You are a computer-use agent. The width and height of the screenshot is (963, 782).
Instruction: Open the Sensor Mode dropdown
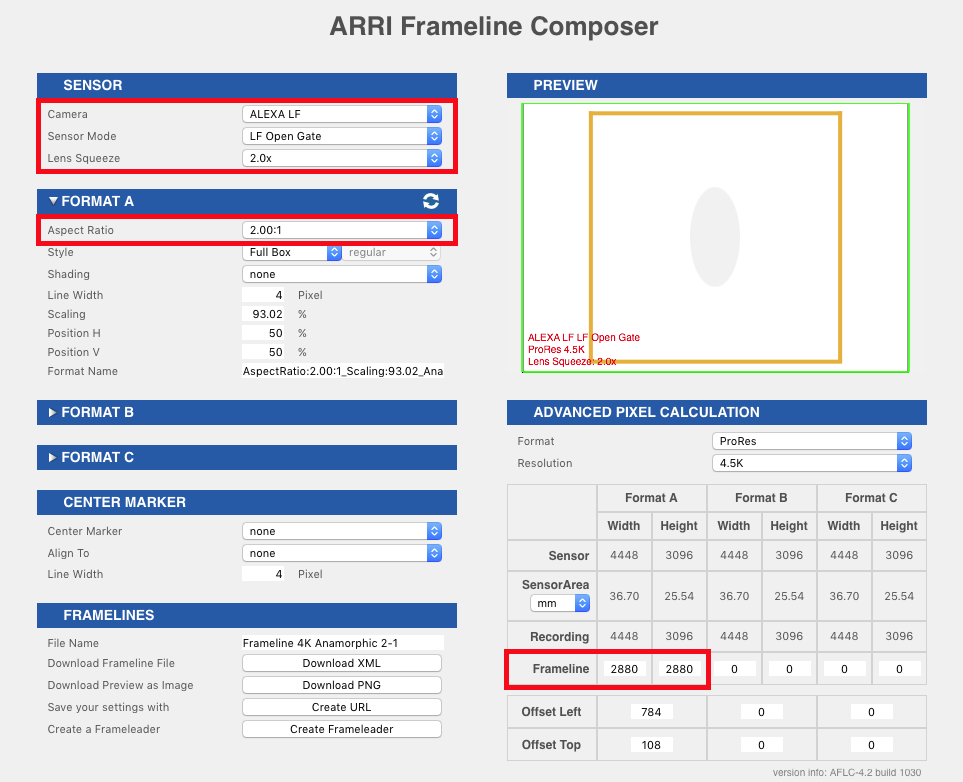click(x=341, y=136)
